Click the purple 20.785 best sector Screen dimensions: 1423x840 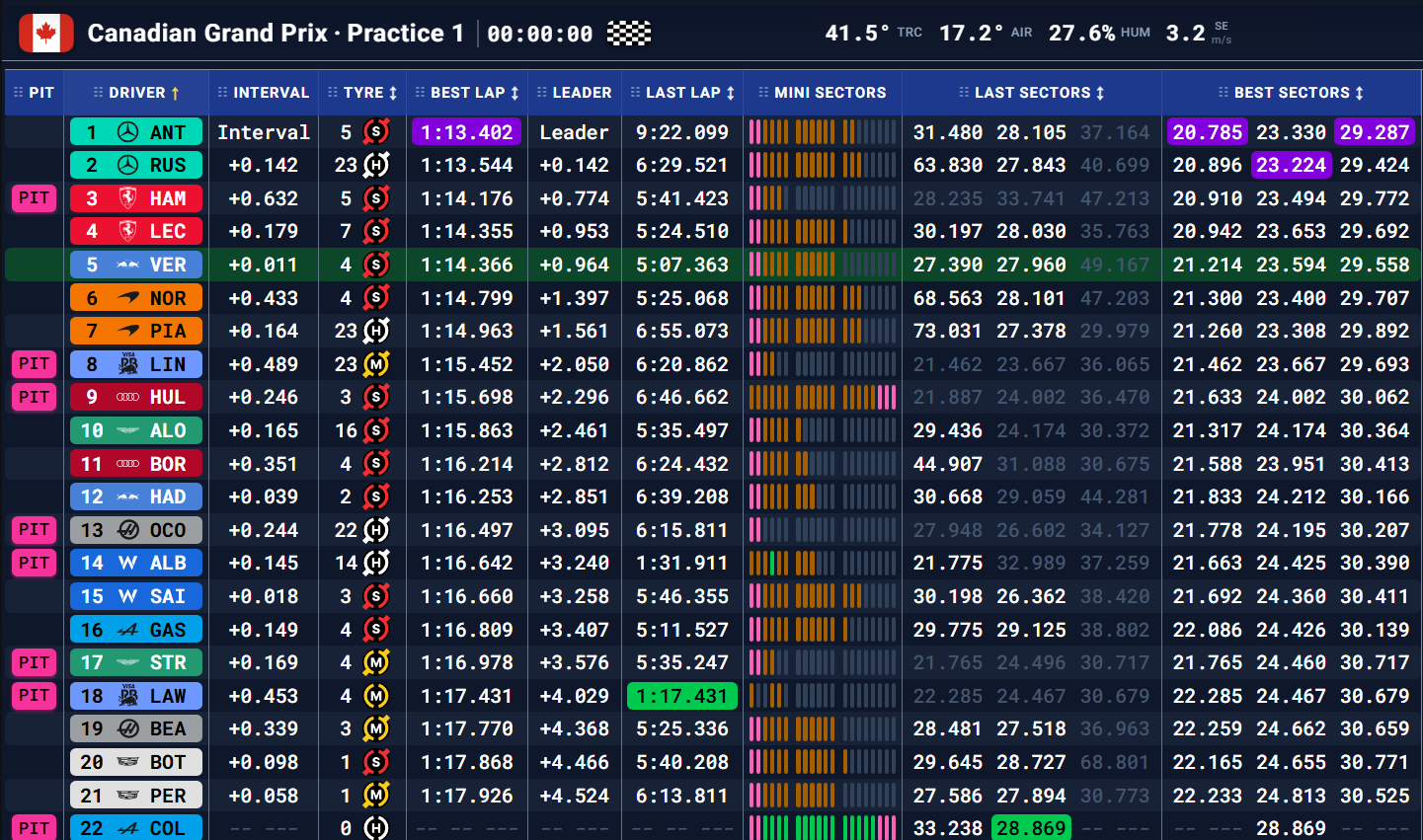point(1208,132)
